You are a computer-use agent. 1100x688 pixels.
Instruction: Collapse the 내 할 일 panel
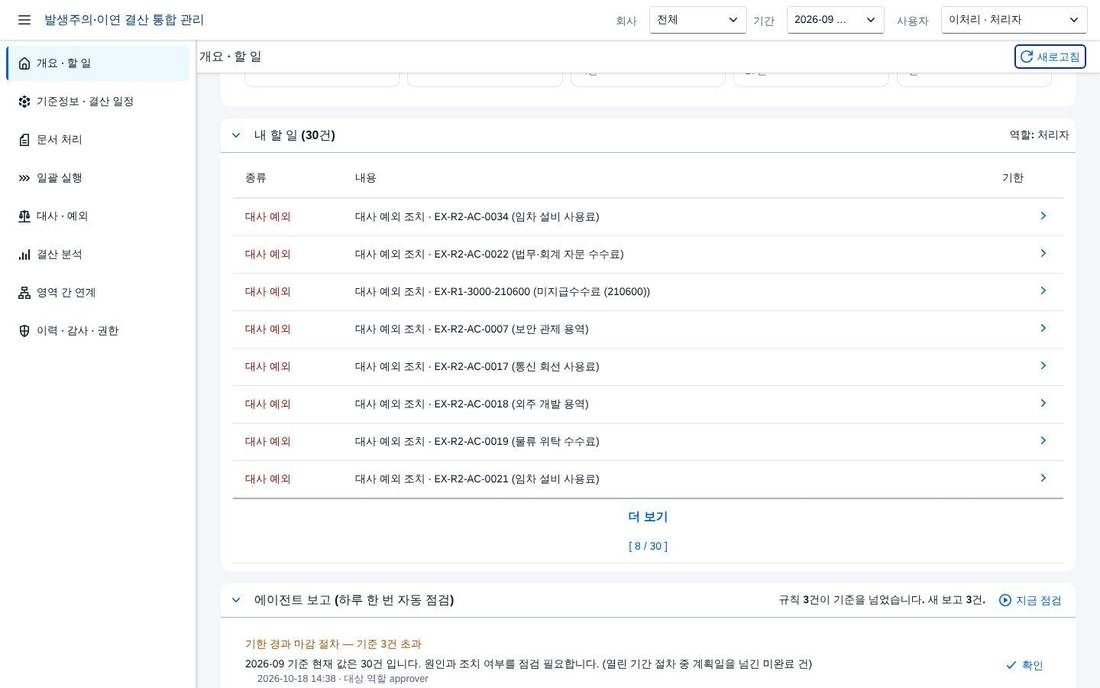pyautogui.click(x=236, y=135)
